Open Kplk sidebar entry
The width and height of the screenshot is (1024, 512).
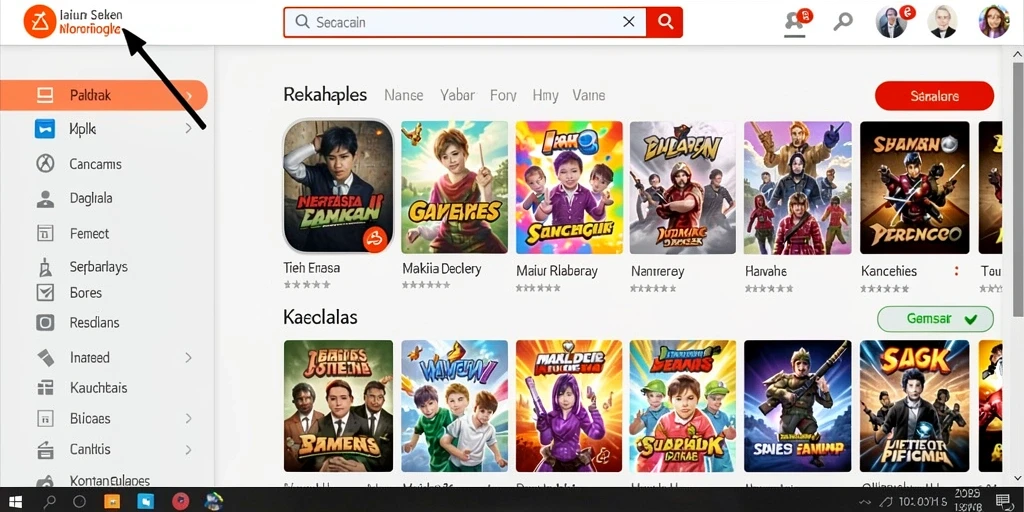click(x=83, y=129)
